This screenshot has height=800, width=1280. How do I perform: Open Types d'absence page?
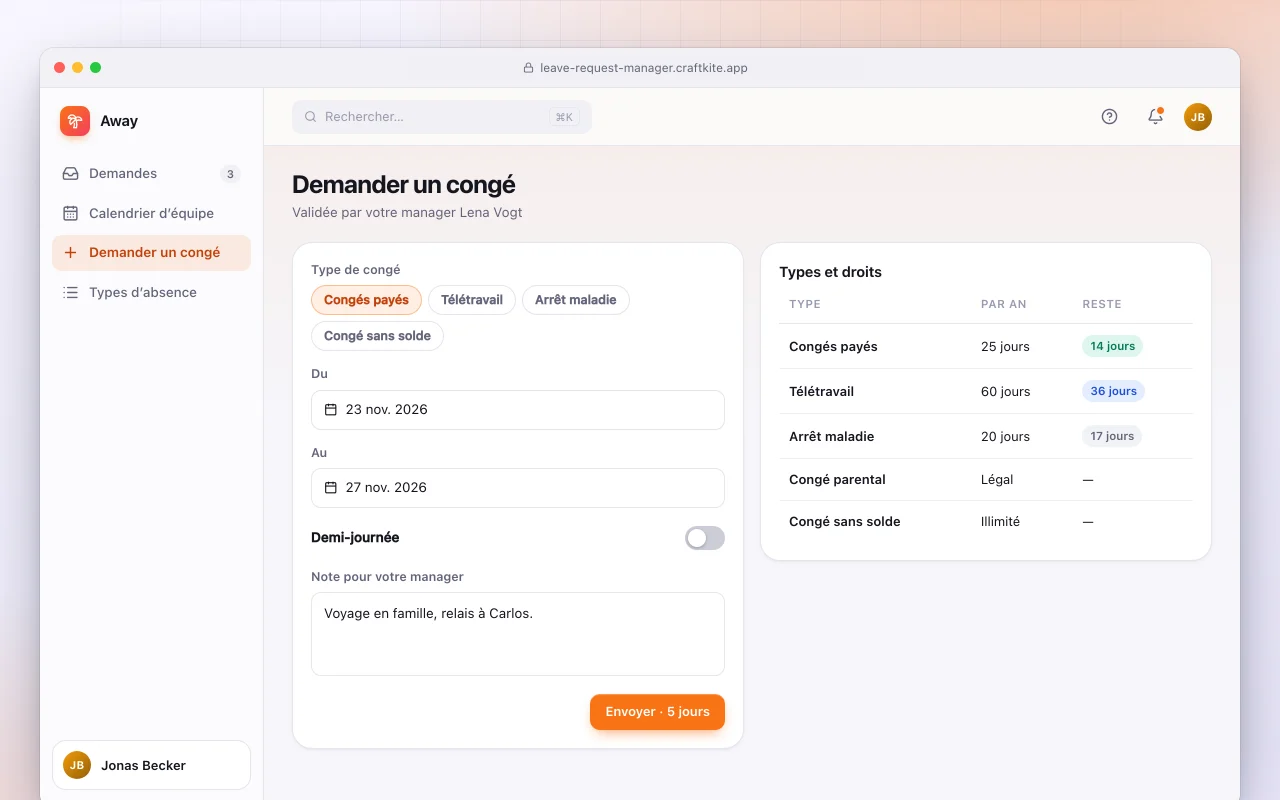coord(151,293)
